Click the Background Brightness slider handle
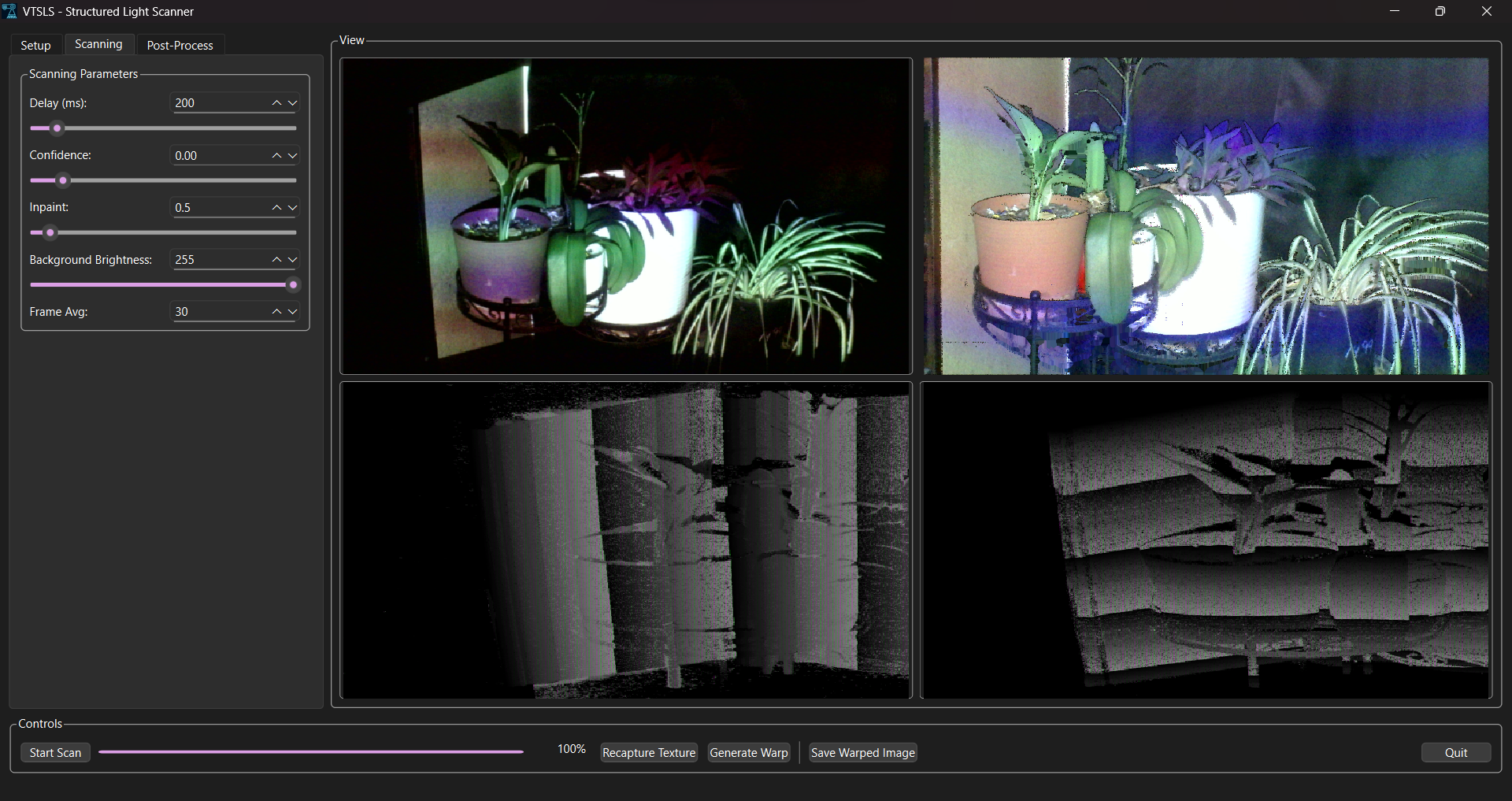Viewport: 1512px width, 801px height. coord(293,285)
